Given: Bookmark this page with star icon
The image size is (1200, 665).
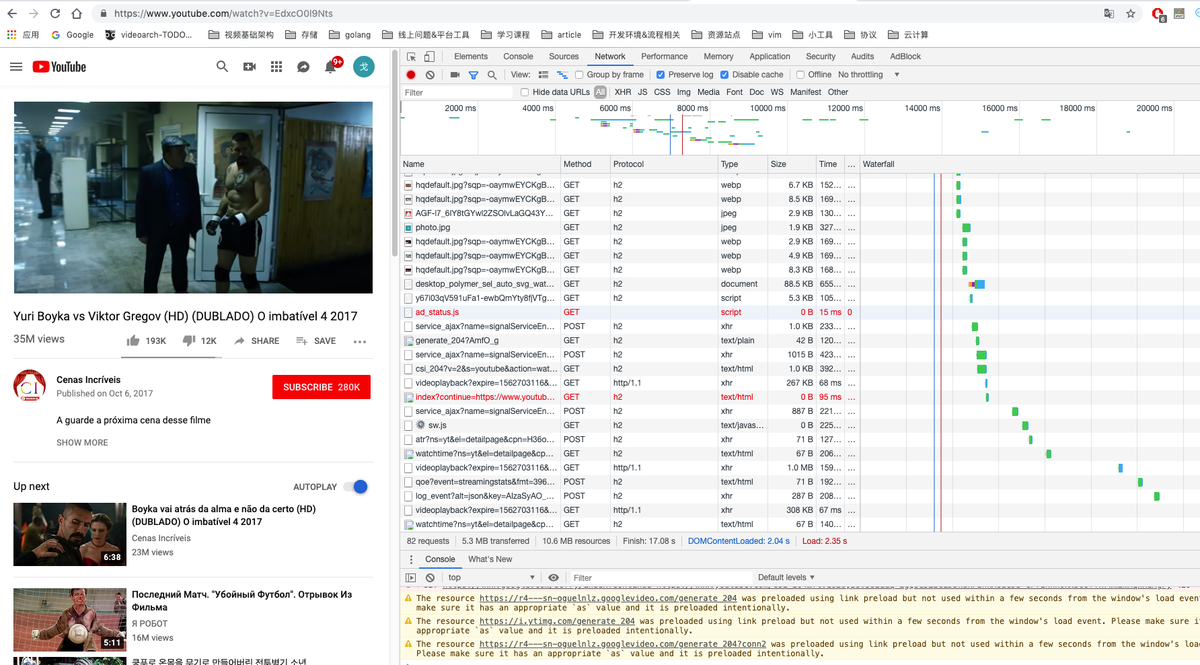Looking at the screenshot, I should tap(1131, 14).
